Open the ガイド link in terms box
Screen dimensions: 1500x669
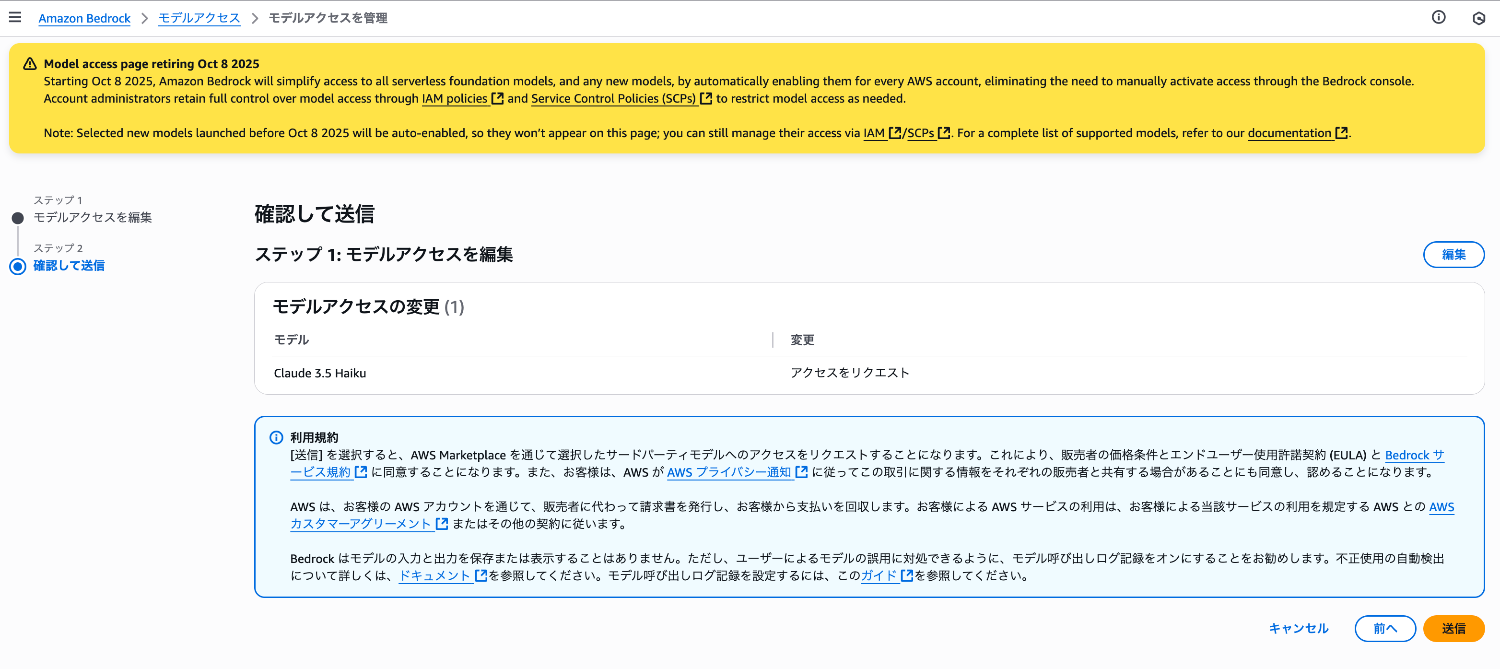[x=886, y=576]
